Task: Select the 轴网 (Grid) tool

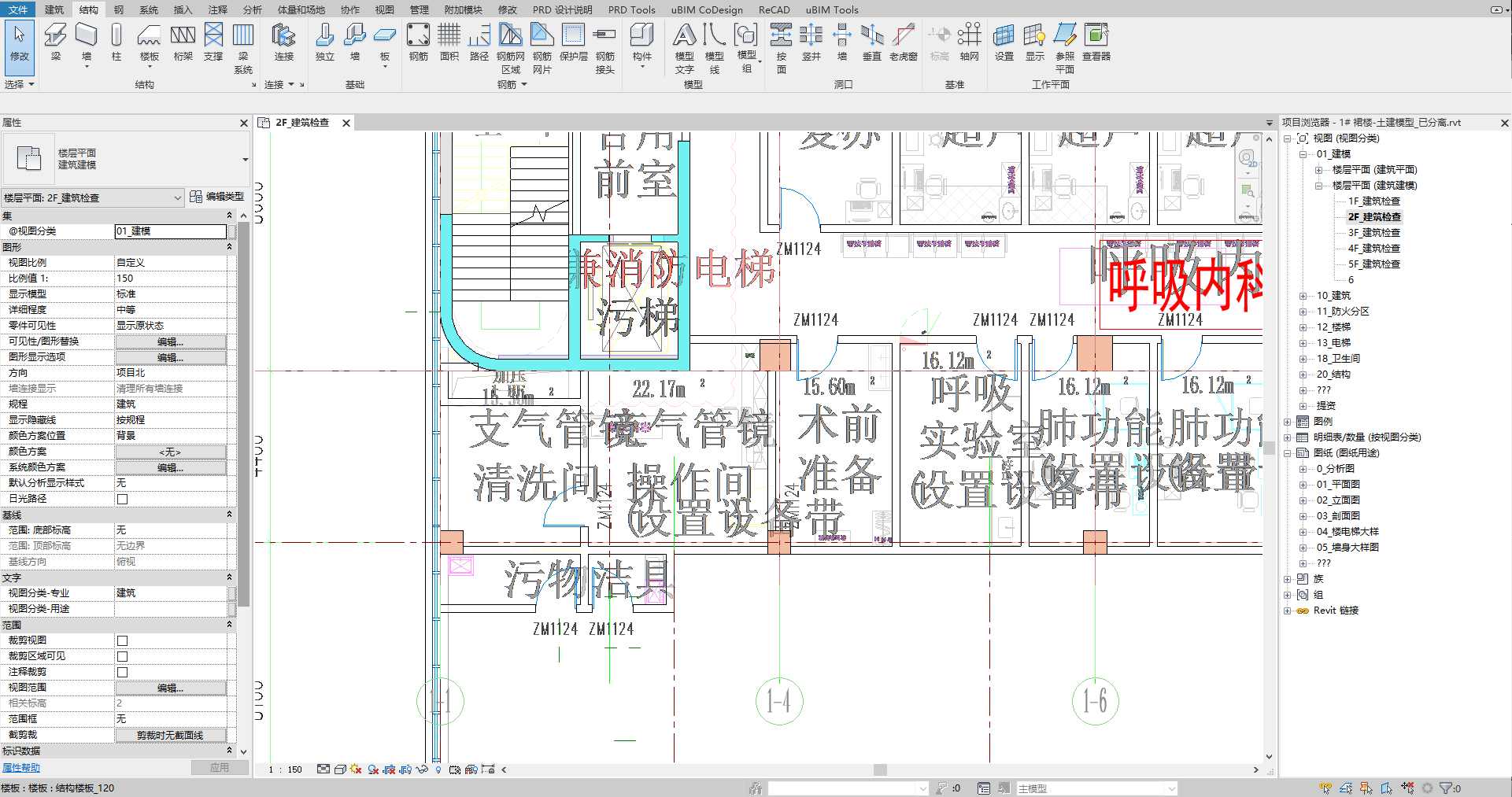Action: [969, 35]
